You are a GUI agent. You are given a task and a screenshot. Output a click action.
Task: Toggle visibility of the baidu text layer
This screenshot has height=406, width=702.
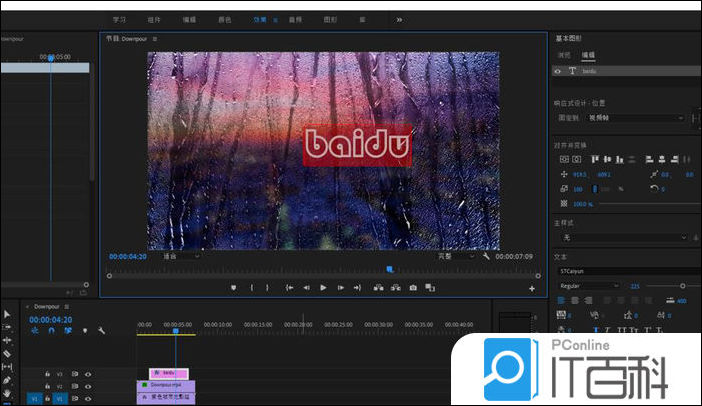tap(558, 72)
